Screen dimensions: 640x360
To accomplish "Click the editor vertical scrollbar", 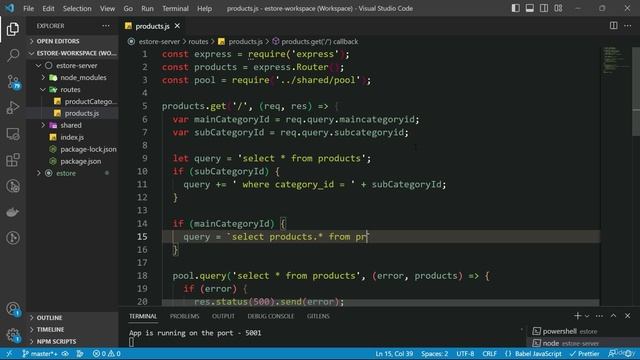I will click(x=636, y=91).
